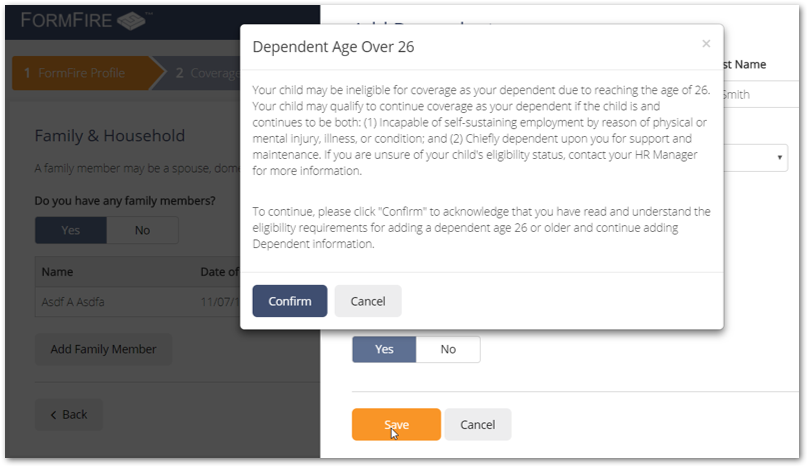Screen dimensions: 808x467
Task: Select No toggle above the Save button
Action: (x=448, y=349)
